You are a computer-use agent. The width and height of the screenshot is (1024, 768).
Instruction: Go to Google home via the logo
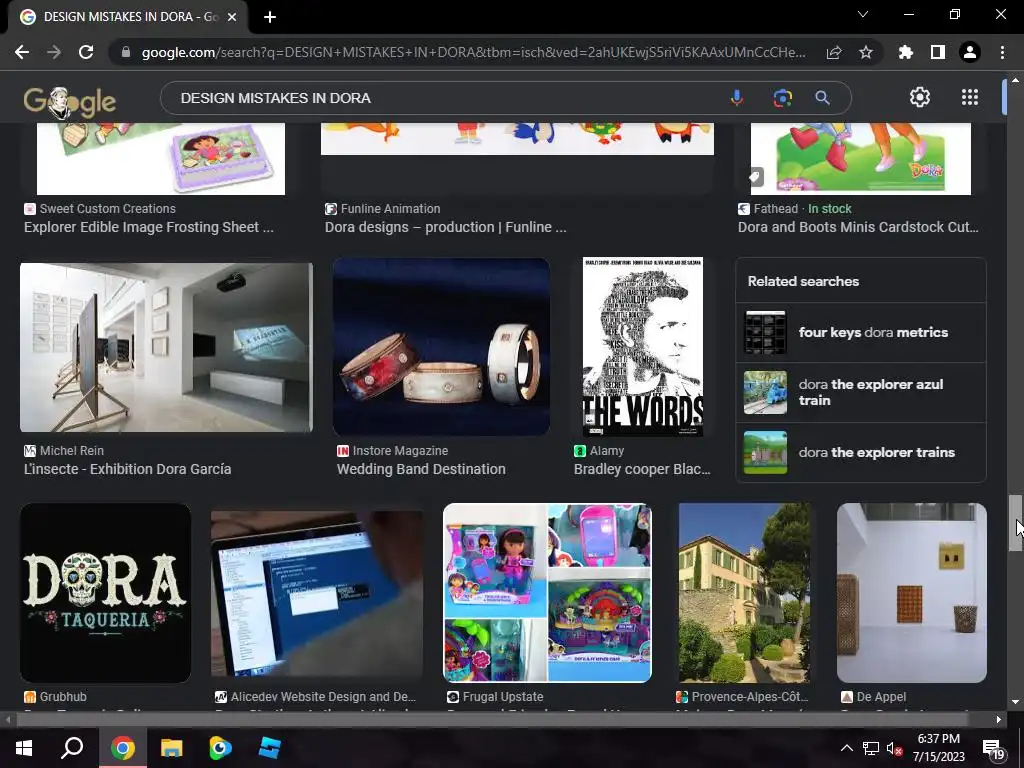click(x=69, y=101)
